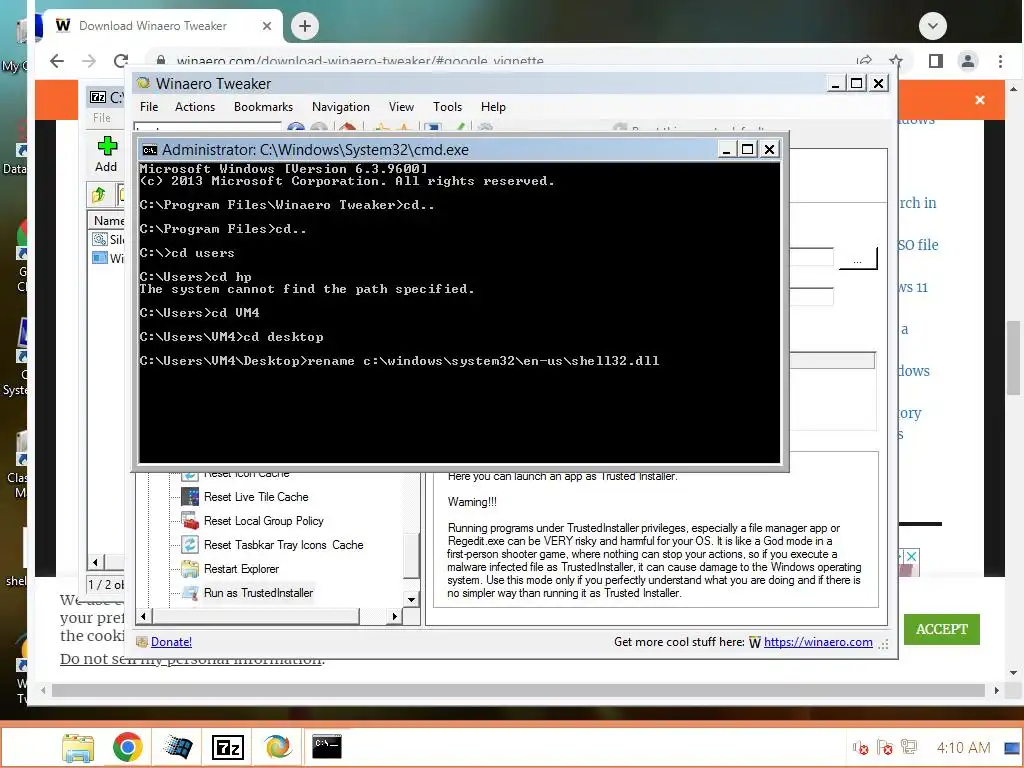Switch to Command Prompt taskbar icon
1024x768 pixels.
[327, 746]
